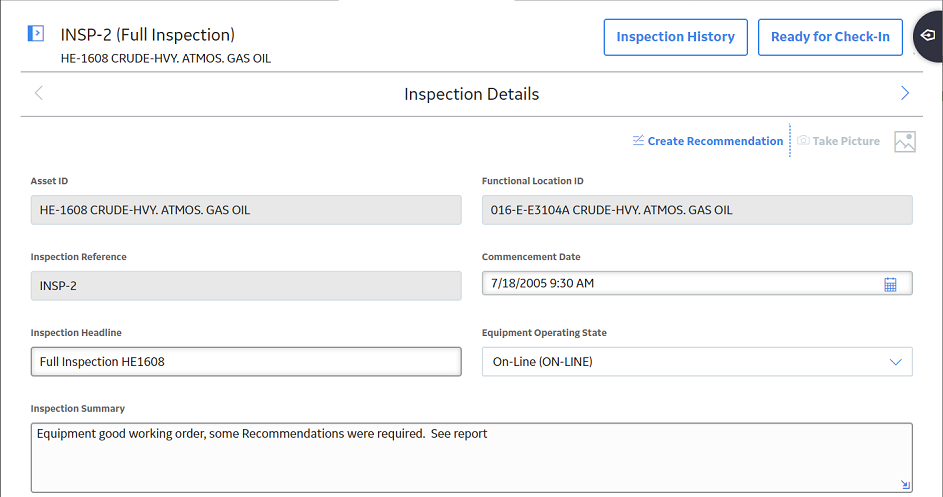943x497 pixels.
Task: Select the Asset ID field
Action: [246, 210]
